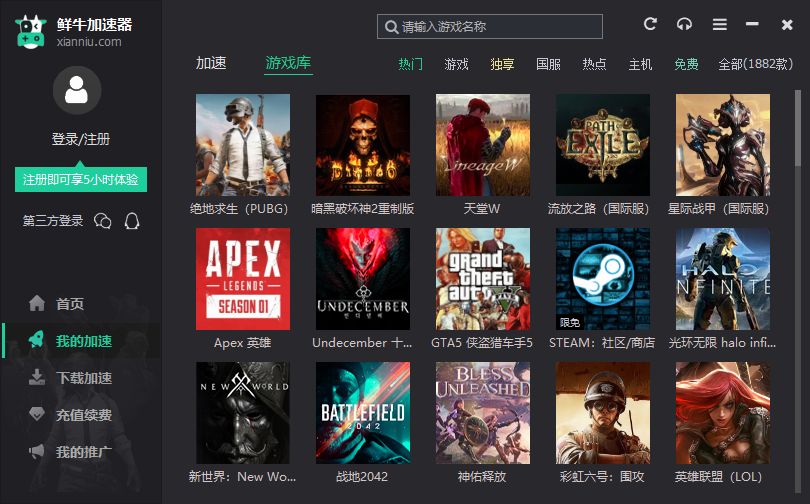Open the 首页 sidebar item
Image resolution: width=810 pixels, height=504 pixels.
[x=81, y=304]
